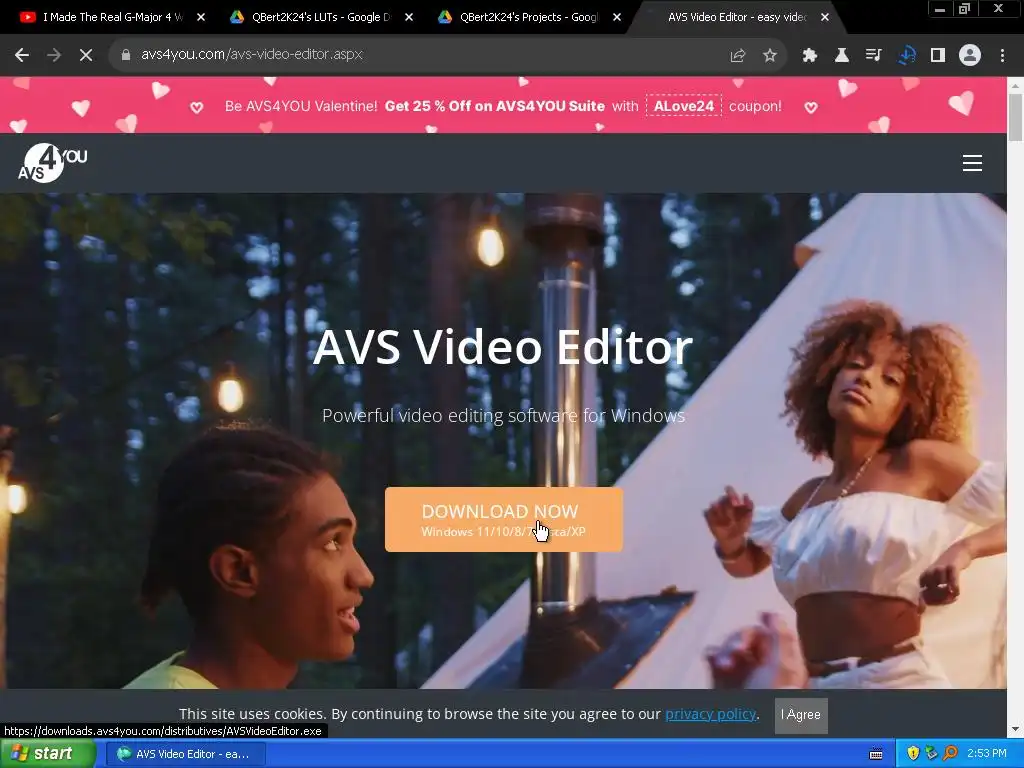
Task: Toggle the side panel icon
Action: (938, 56)
